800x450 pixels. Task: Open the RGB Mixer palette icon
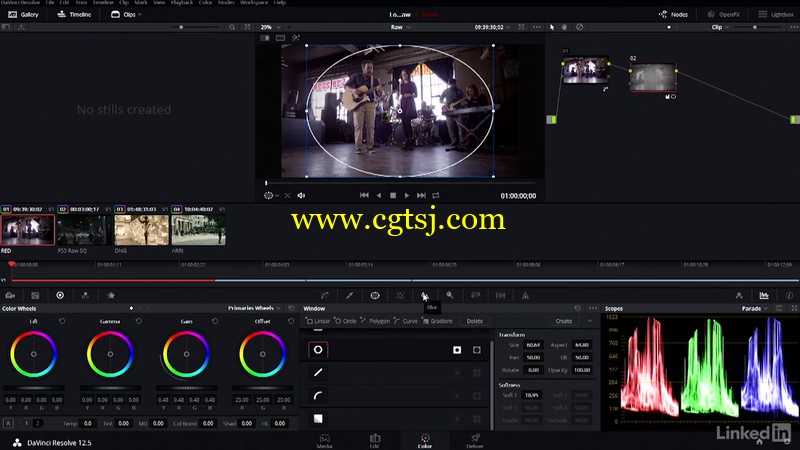[x=85, y=295]
